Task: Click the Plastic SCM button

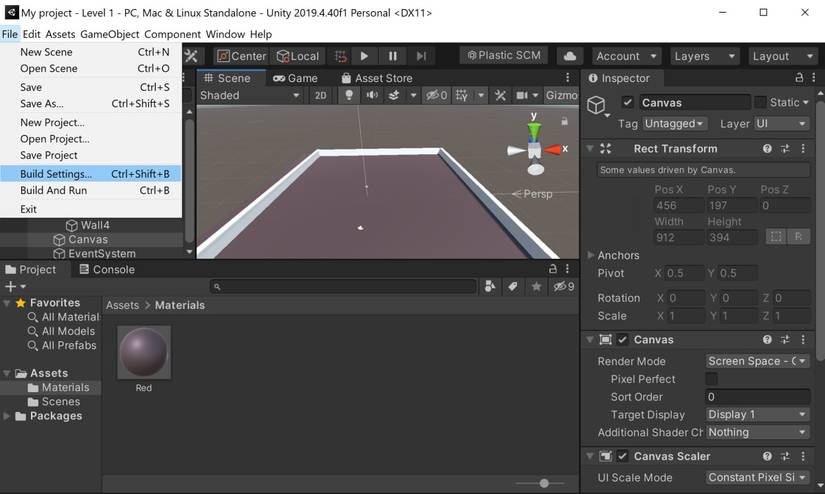Action: click(x=503, y=56)
